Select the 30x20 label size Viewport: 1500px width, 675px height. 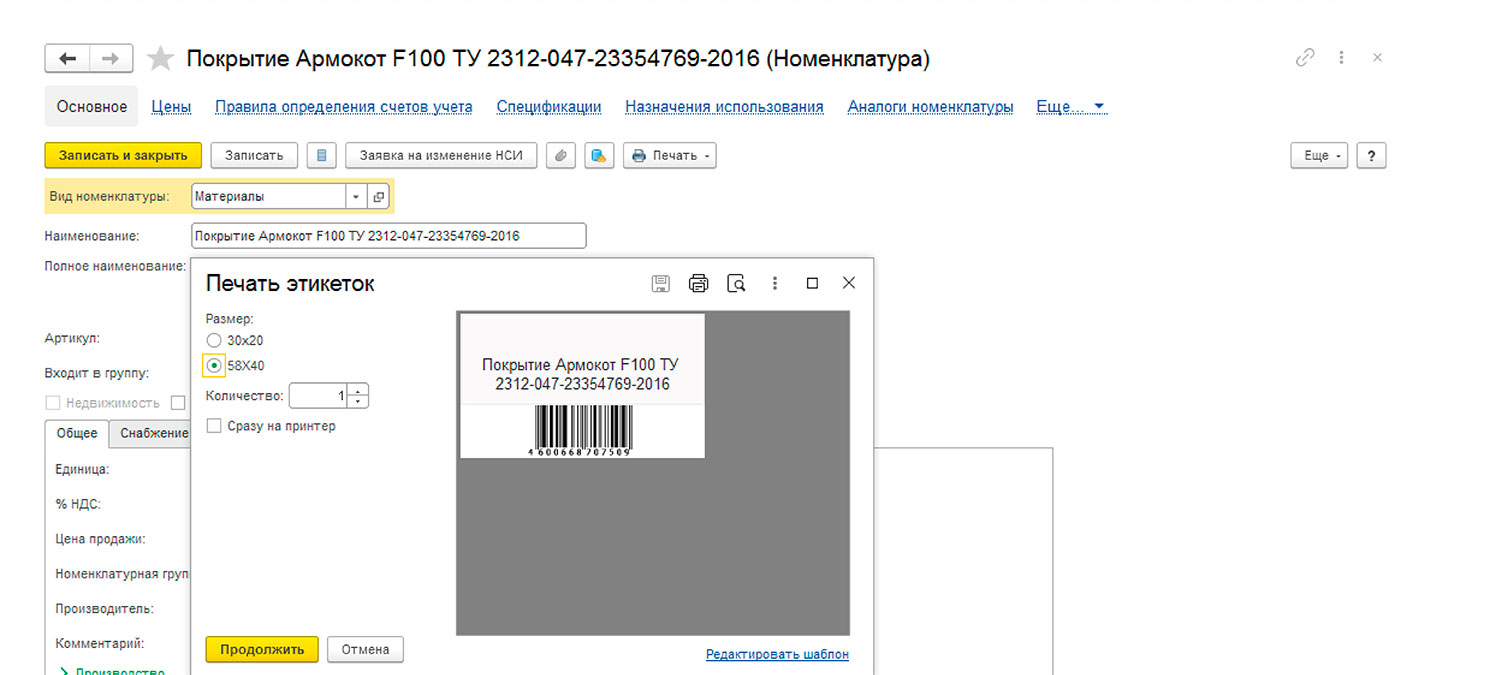[x=214, y=340]
